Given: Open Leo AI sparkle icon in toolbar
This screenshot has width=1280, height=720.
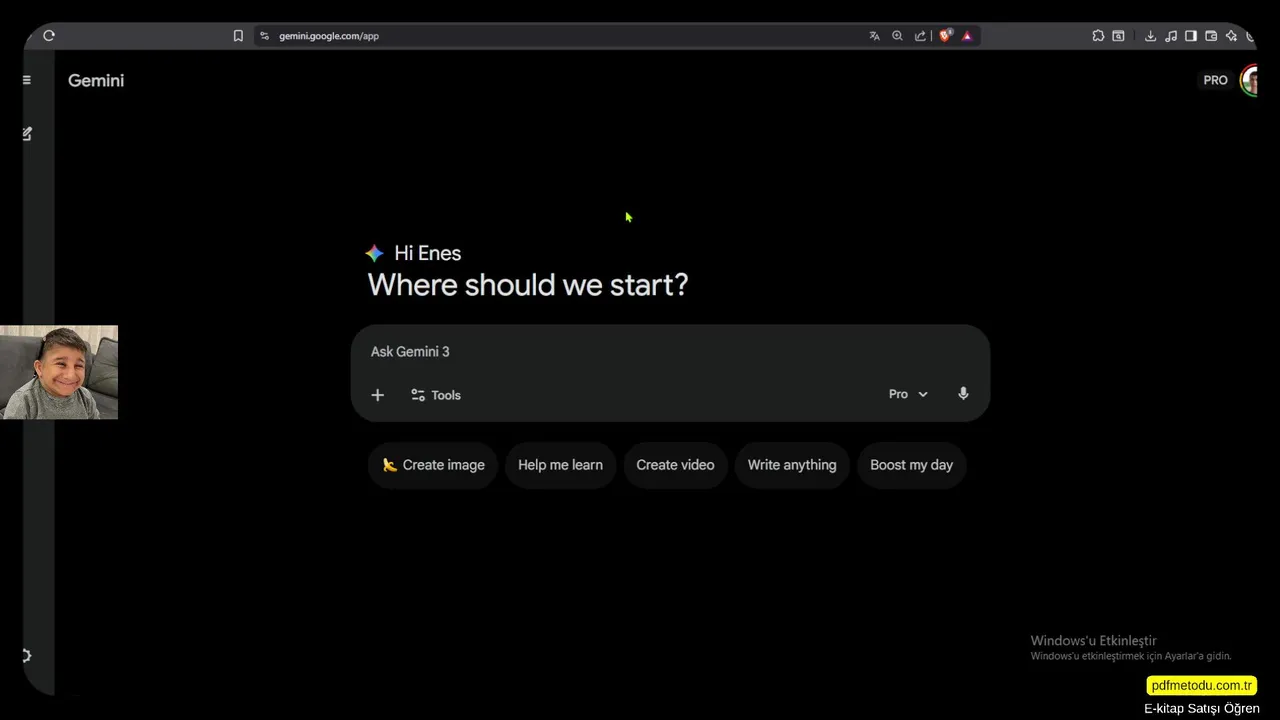Looking at the screenshot, I should pos(1231,36).
